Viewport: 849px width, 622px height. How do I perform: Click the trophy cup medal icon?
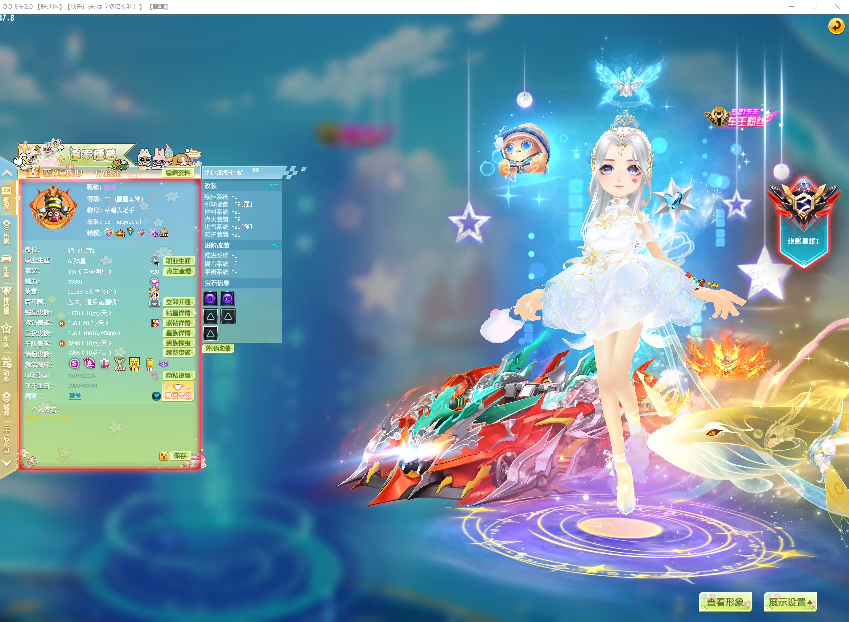pyautogui.click(x=120, y=364)
